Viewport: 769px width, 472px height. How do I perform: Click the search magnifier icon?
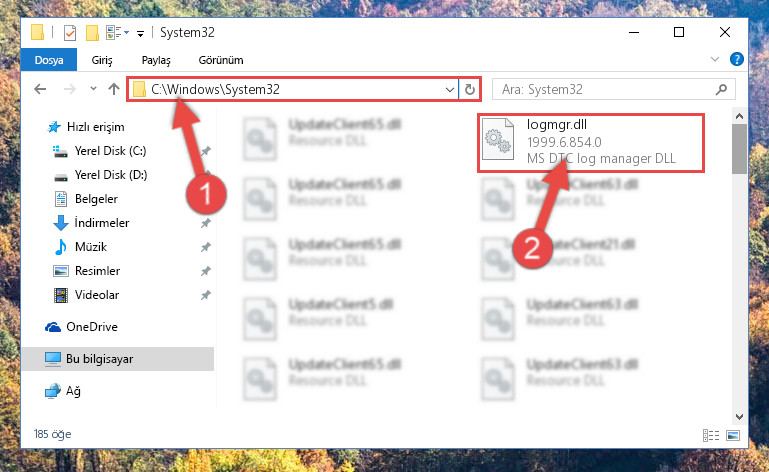(x=721, y=89)
